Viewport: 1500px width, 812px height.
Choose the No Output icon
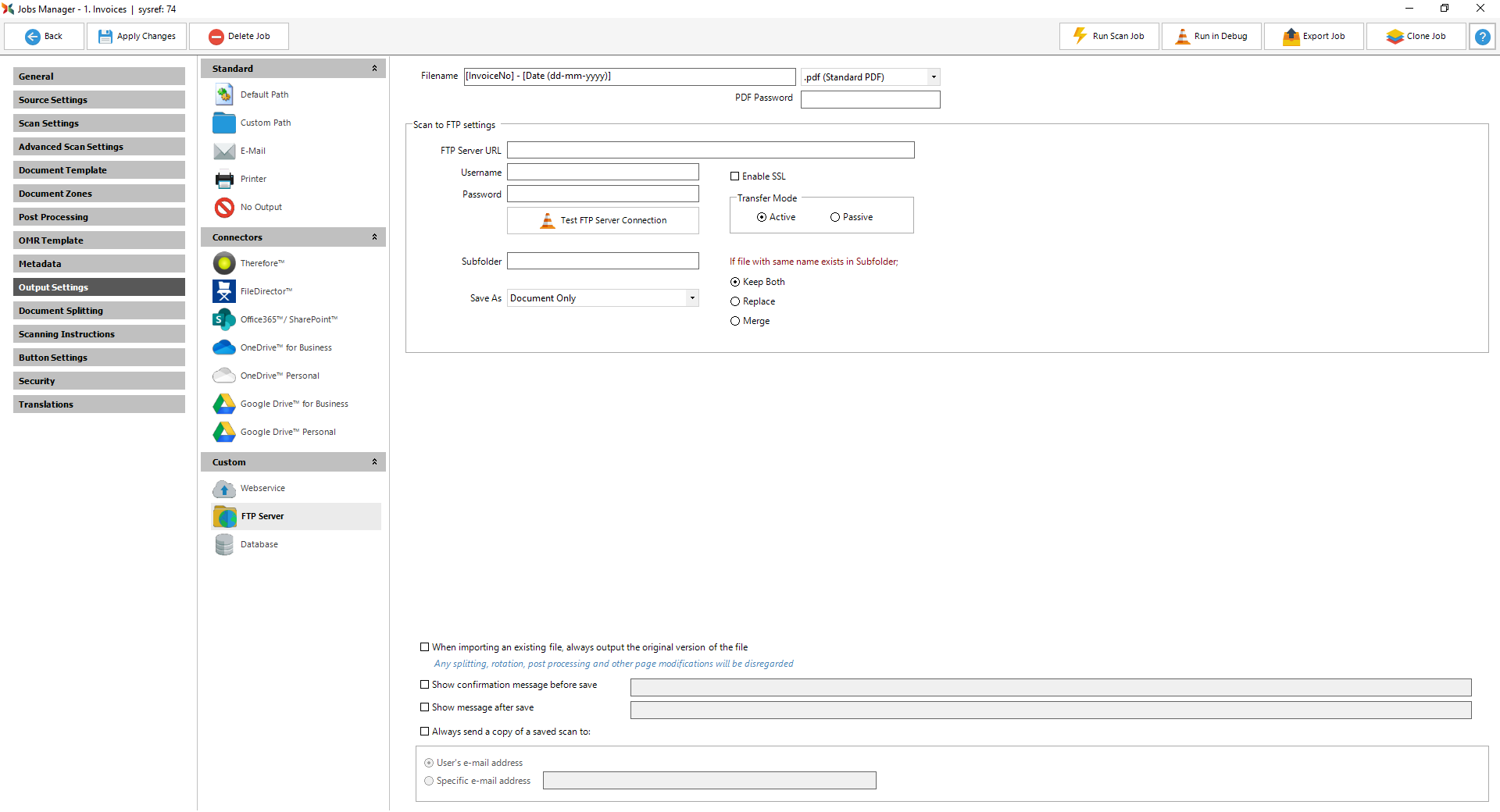point(224,208)
